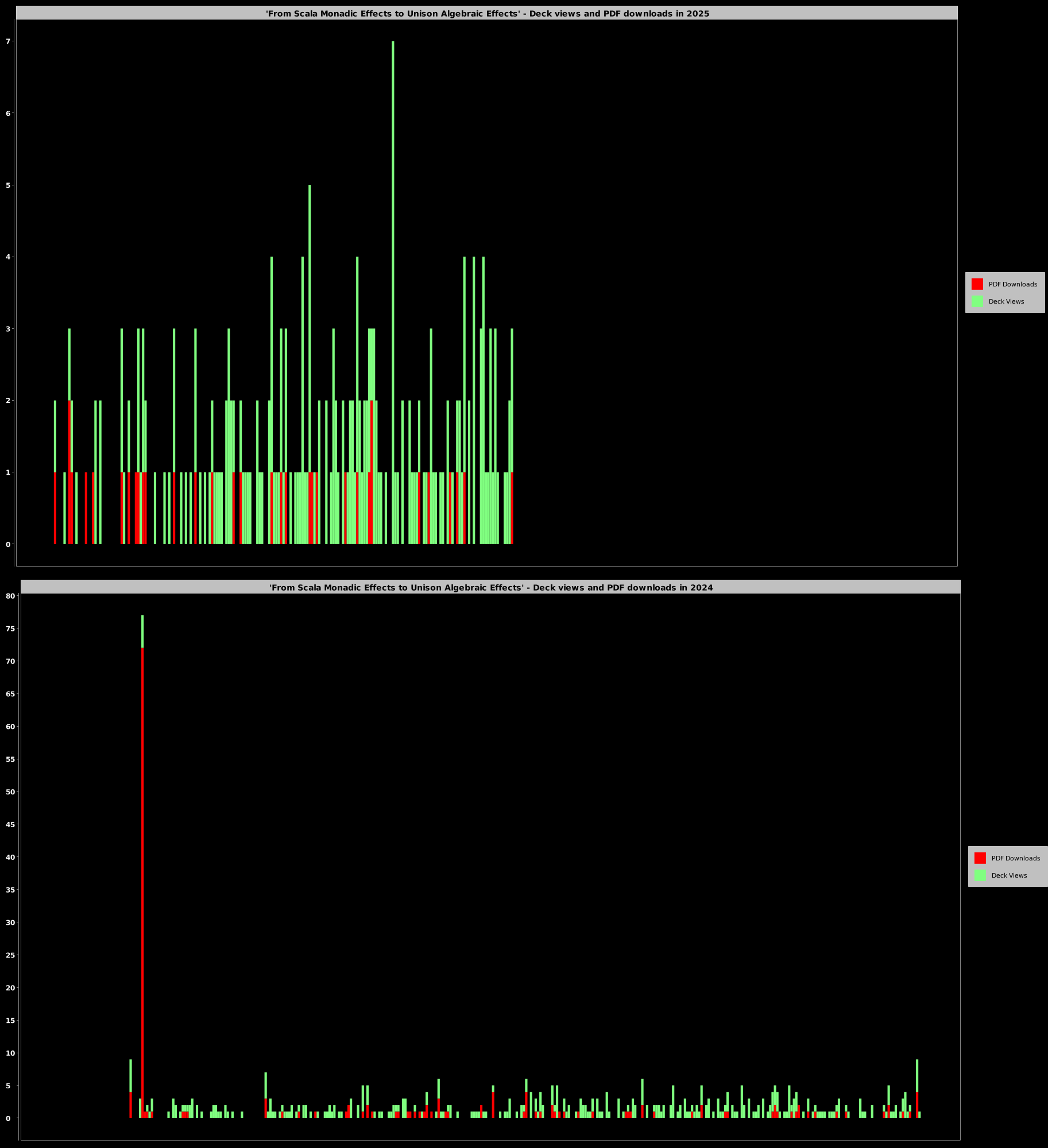
Task: Click the y-axis label 40 in 2024 chart
Action: 10,857
